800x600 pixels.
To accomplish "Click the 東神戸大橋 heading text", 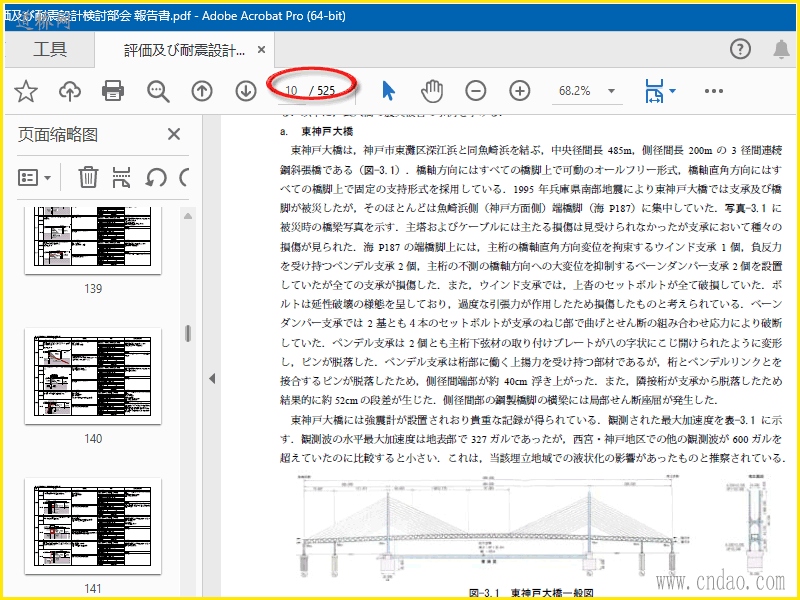I will point(327,131).
